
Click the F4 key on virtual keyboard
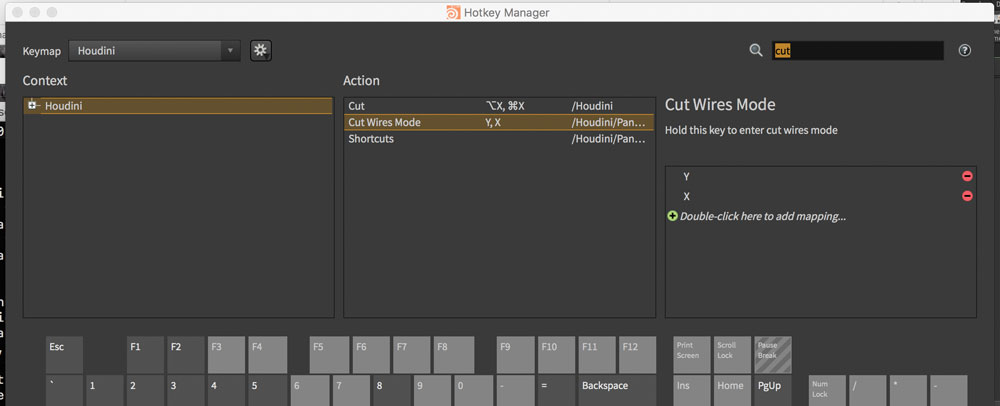pyautogui.click(x=267, y=355)
